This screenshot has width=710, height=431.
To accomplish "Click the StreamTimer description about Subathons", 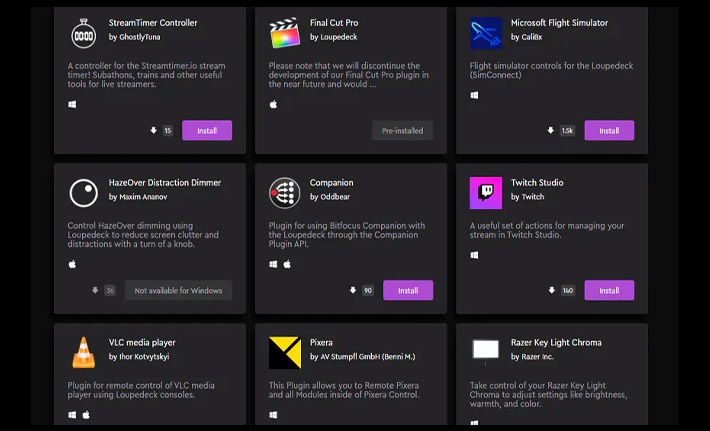I will 147,75.
